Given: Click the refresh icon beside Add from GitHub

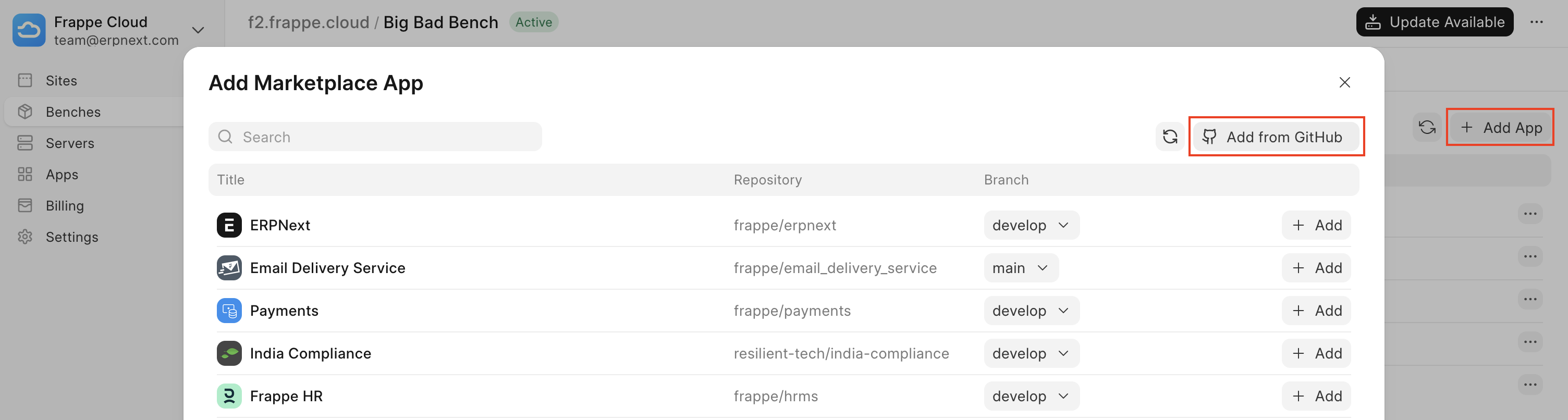Looking at the screenshot, I should tap(1169, 137).
